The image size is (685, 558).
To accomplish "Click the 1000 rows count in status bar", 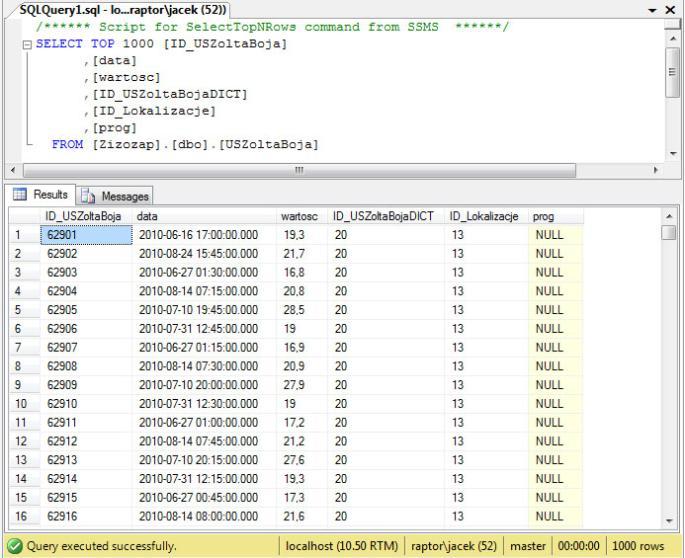I will 638,546.
